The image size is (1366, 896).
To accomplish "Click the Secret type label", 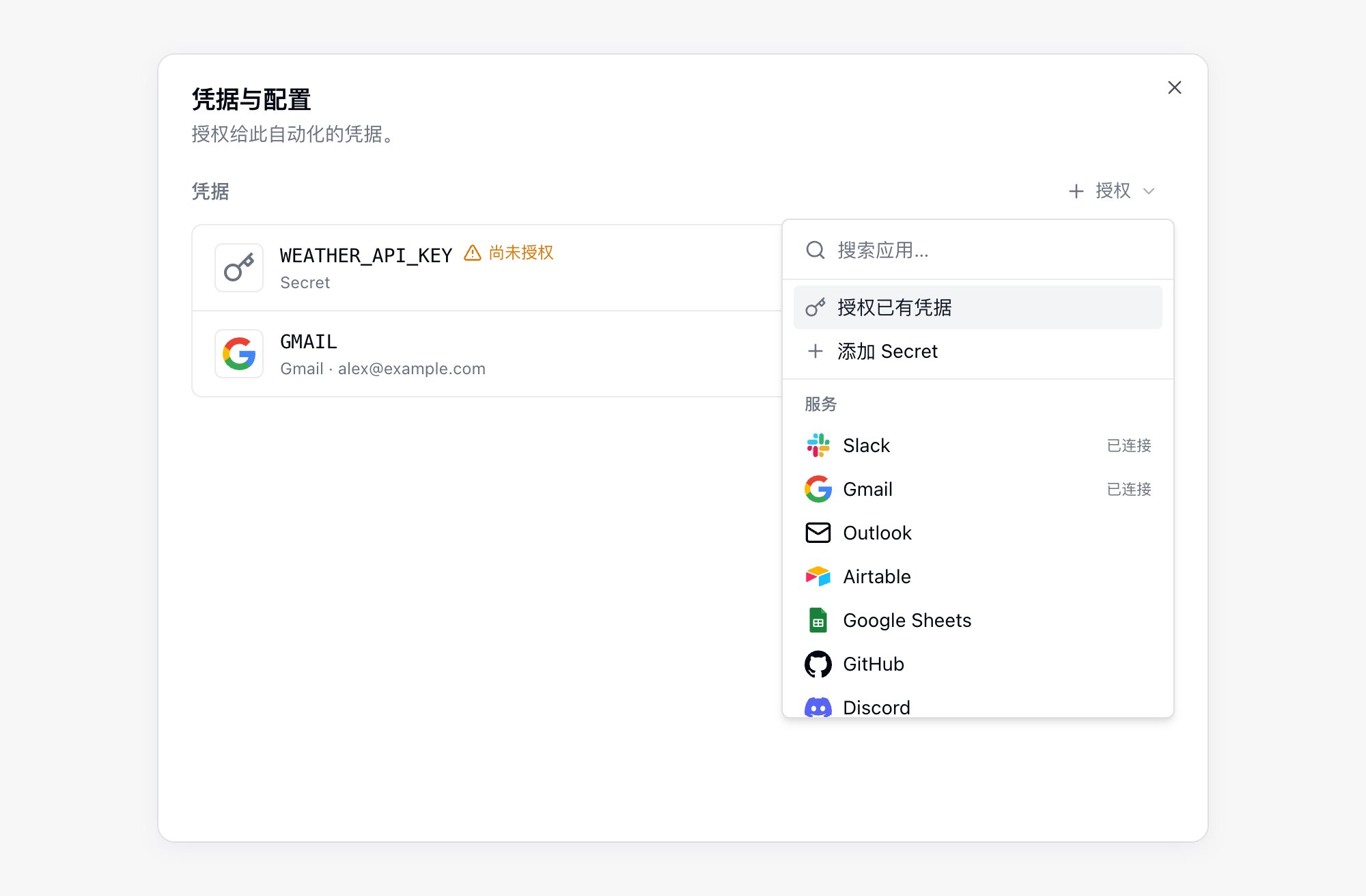I will click(305, 283).
